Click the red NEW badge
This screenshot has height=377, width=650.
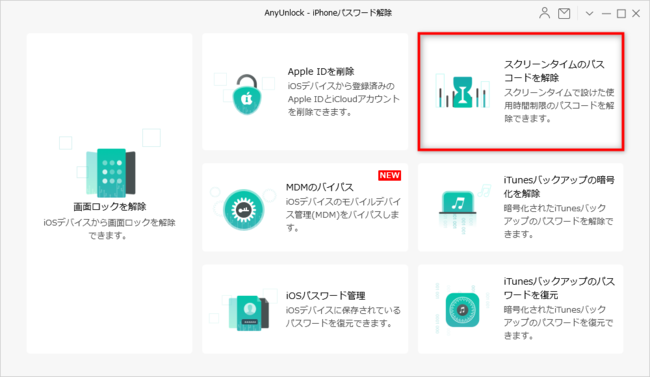point(389,175)
